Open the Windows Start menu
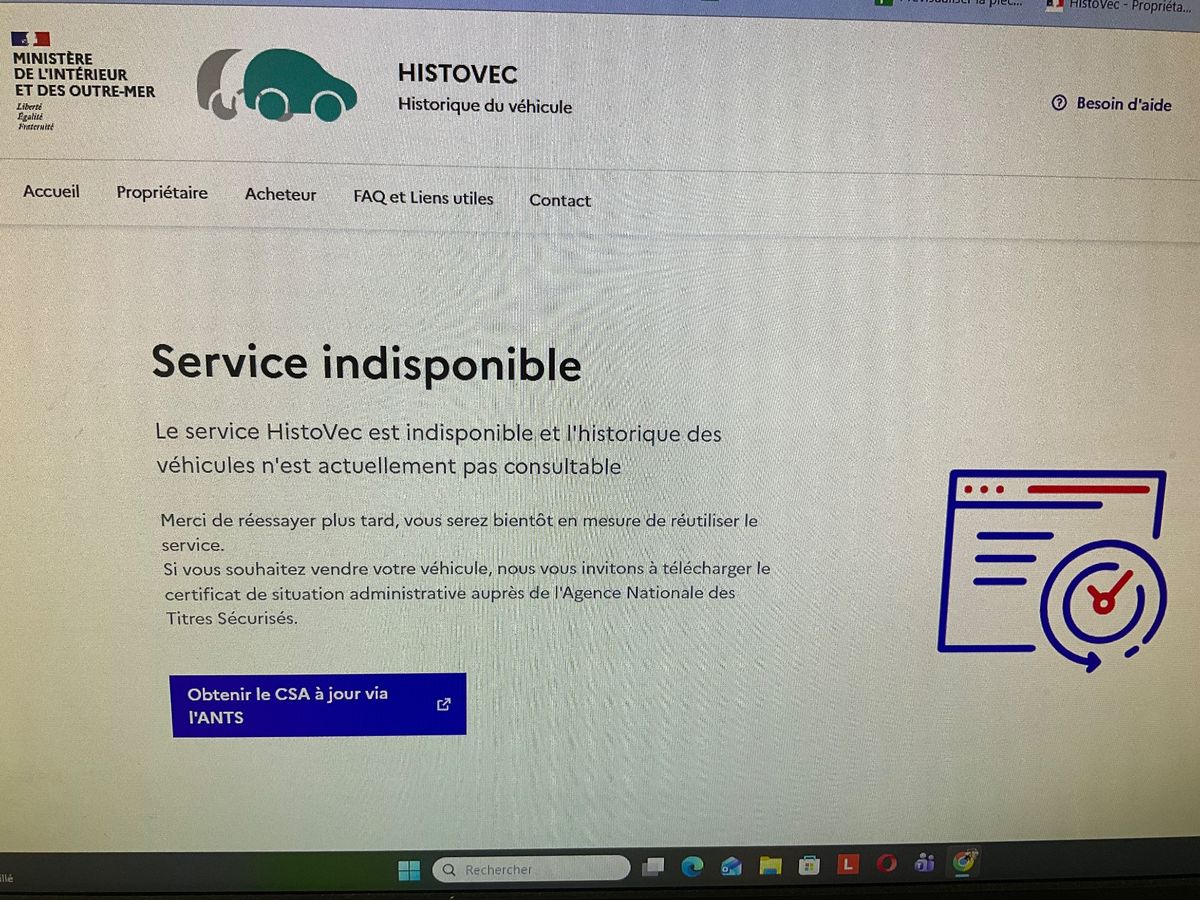1200x900 pixels. (x=409, y=870)
